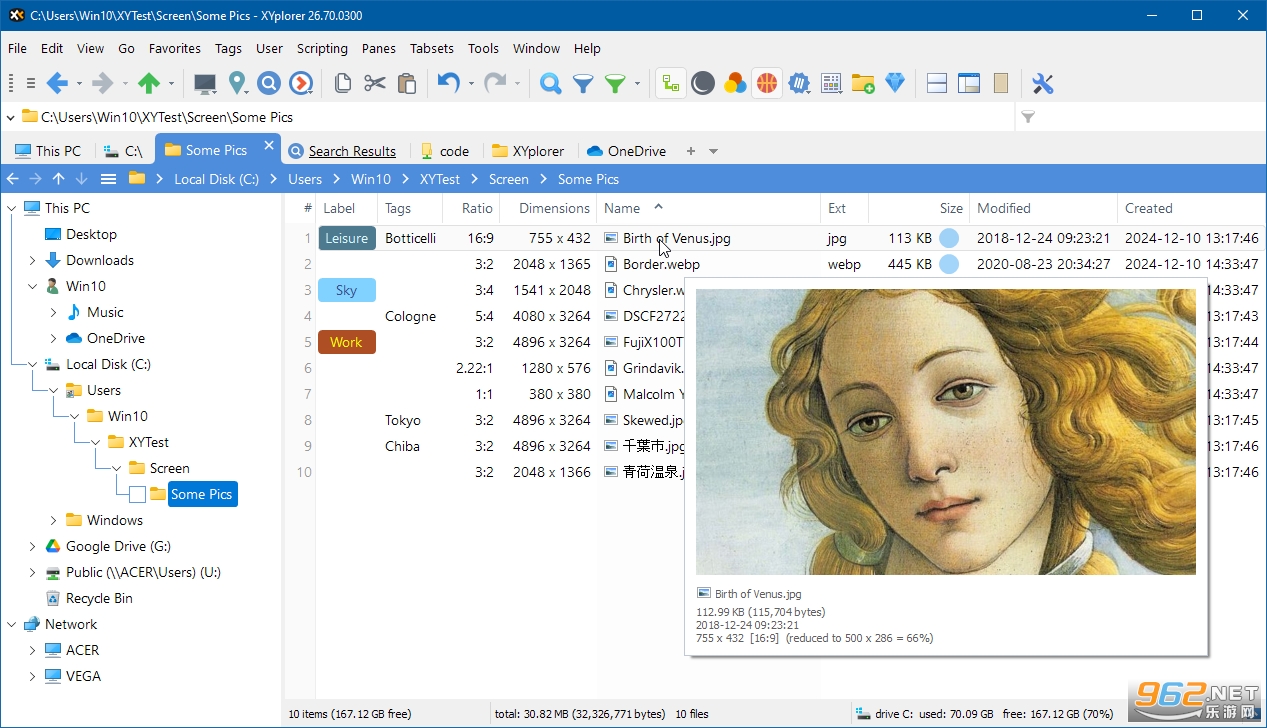
Task: Toggle dual pane layout icon
Action: pyautogui.click(x=937, y=83)
